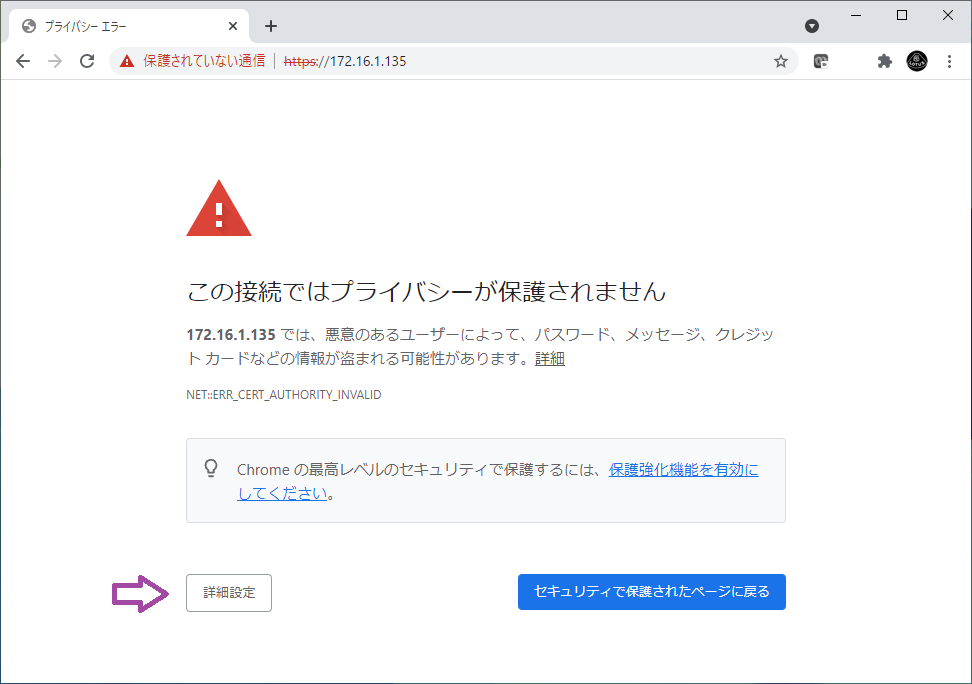Go back to the previous page
This screenshot has height=684, width=972.
[x=23, y=61]
